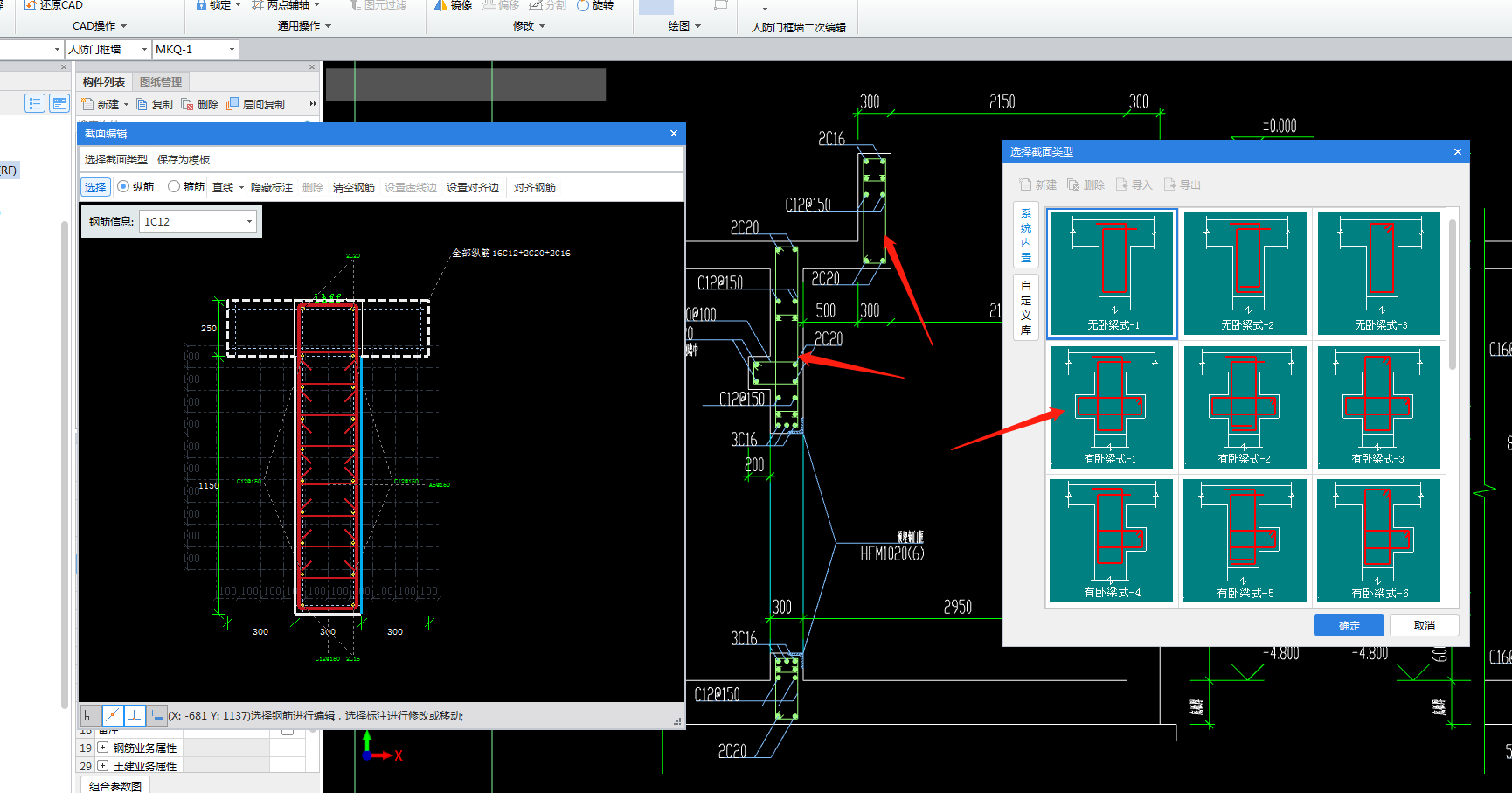Click the 设置对齐边 button

pos(473,188)
